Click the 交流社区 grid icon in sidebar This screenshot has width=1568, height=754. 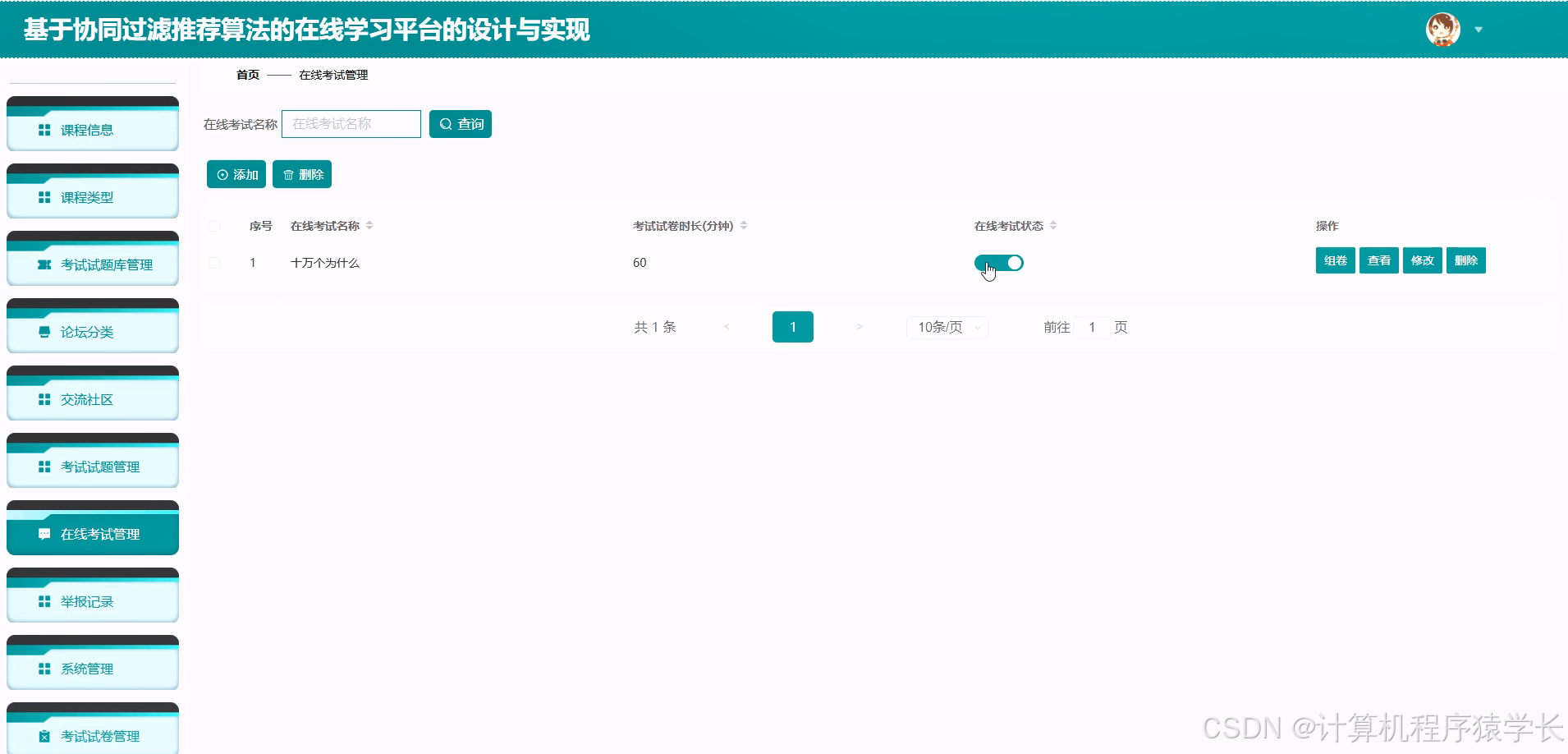[44, 399]
